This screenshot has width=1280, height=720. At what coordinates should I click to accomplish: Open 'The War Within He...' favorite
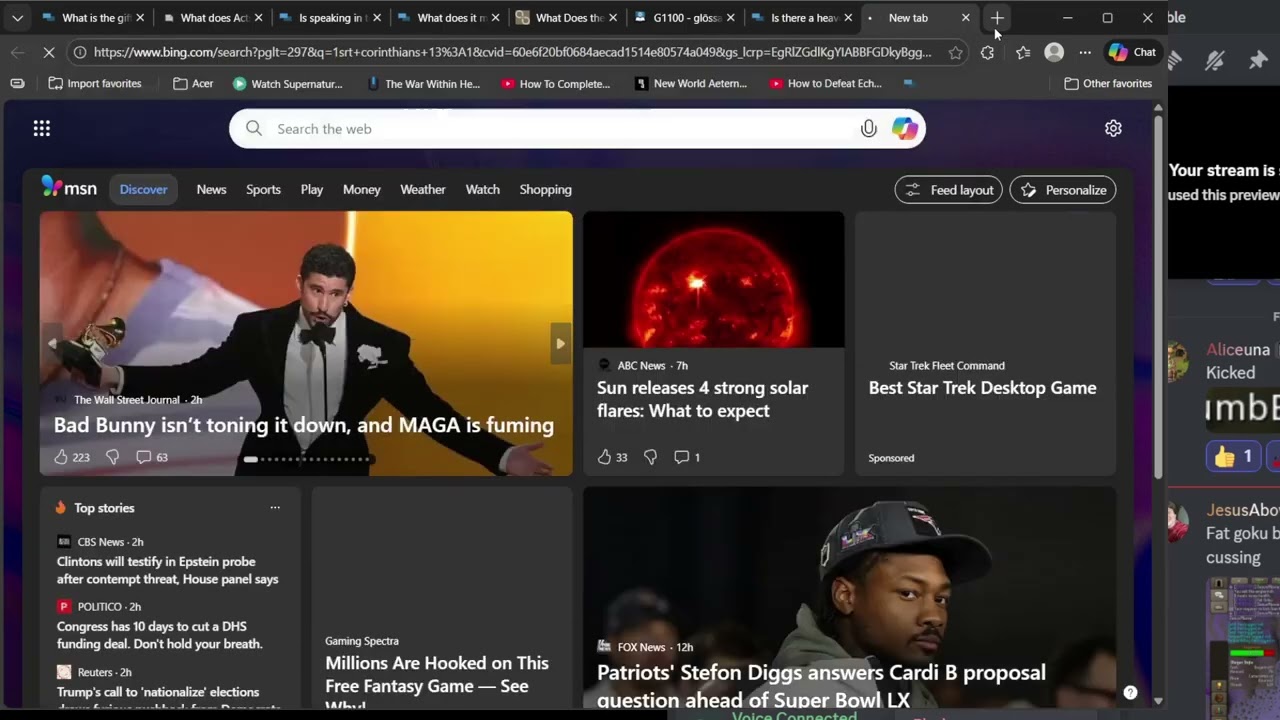pyautogui.click(x=423, y=84)
